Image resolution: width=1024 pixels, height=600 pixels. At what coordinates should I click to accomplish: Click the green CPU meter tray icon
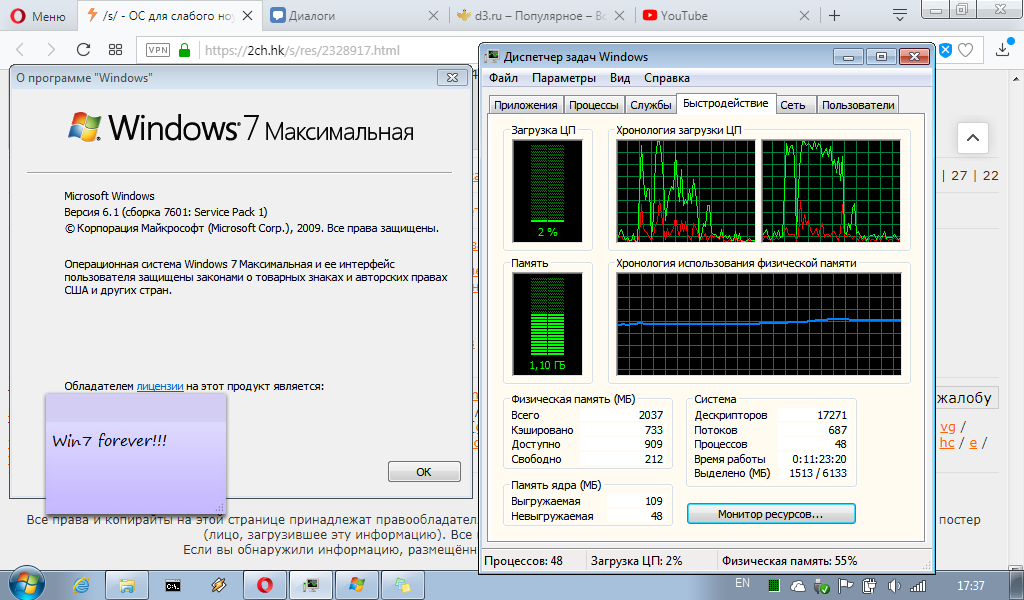click(x=774, y=586)
